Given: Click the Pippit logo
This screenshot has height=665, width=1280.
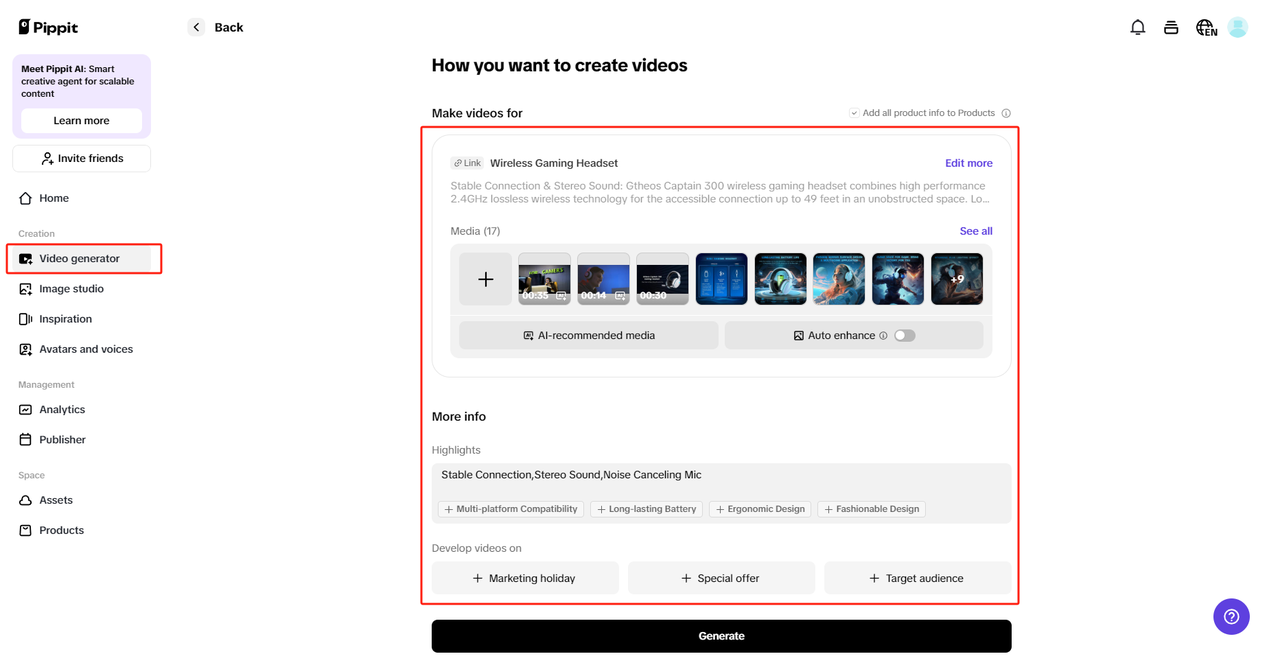Looking at the screenshot, I should coord(48,27).
